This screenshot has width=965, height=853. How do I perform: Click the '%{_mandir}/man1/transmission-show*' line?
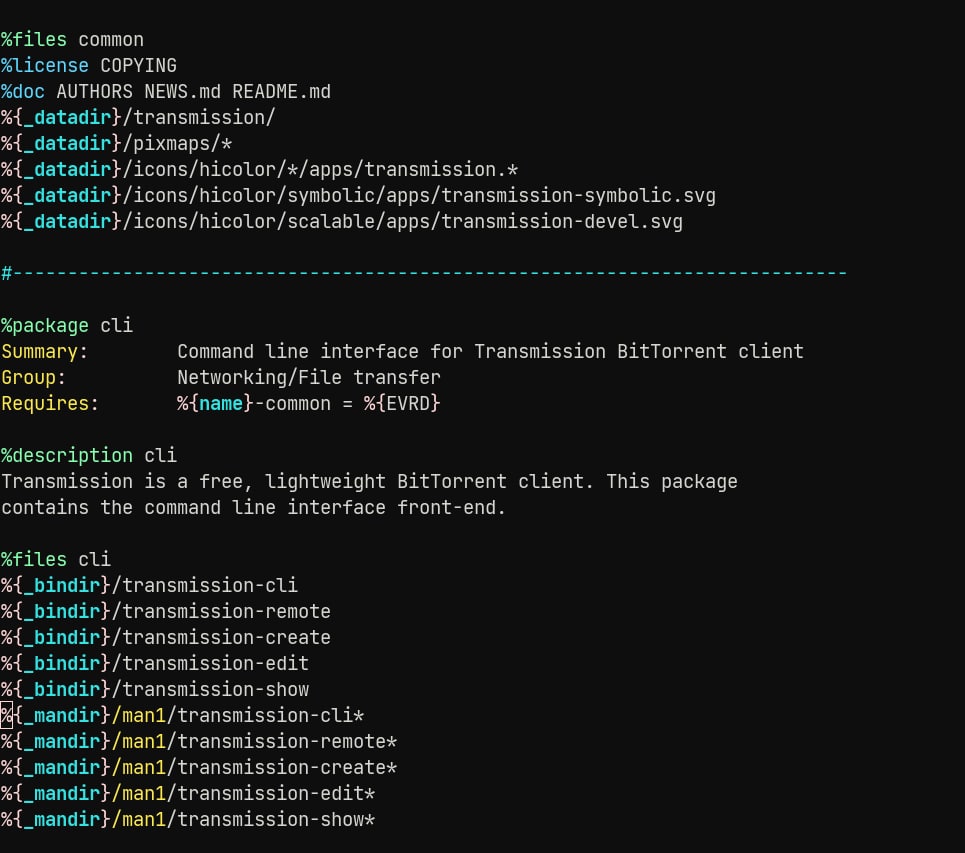188,820
